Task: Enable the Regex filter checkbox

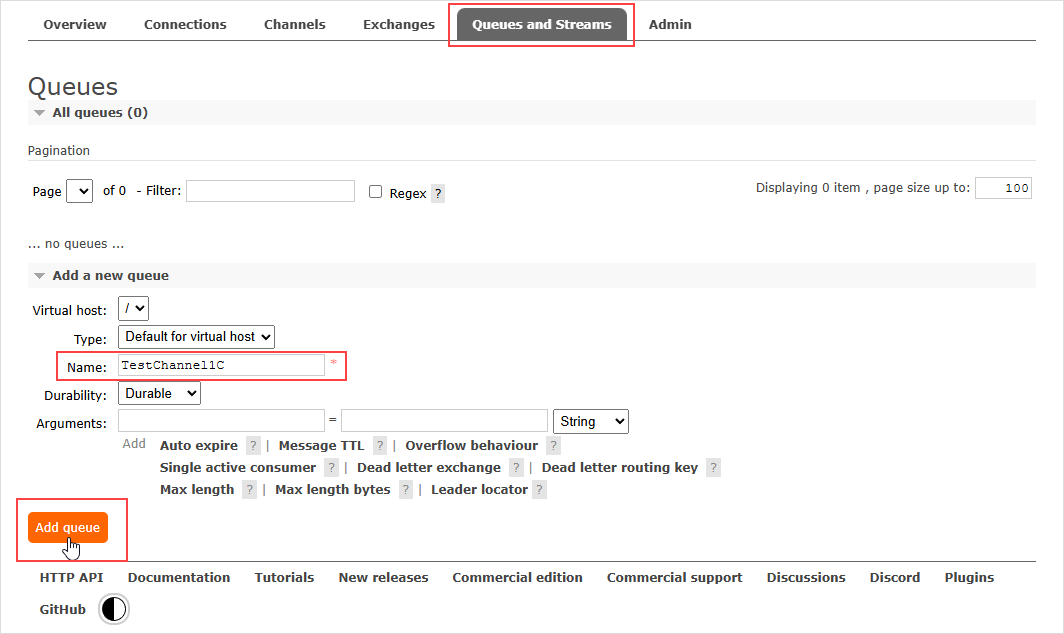Action: [376, 192]
